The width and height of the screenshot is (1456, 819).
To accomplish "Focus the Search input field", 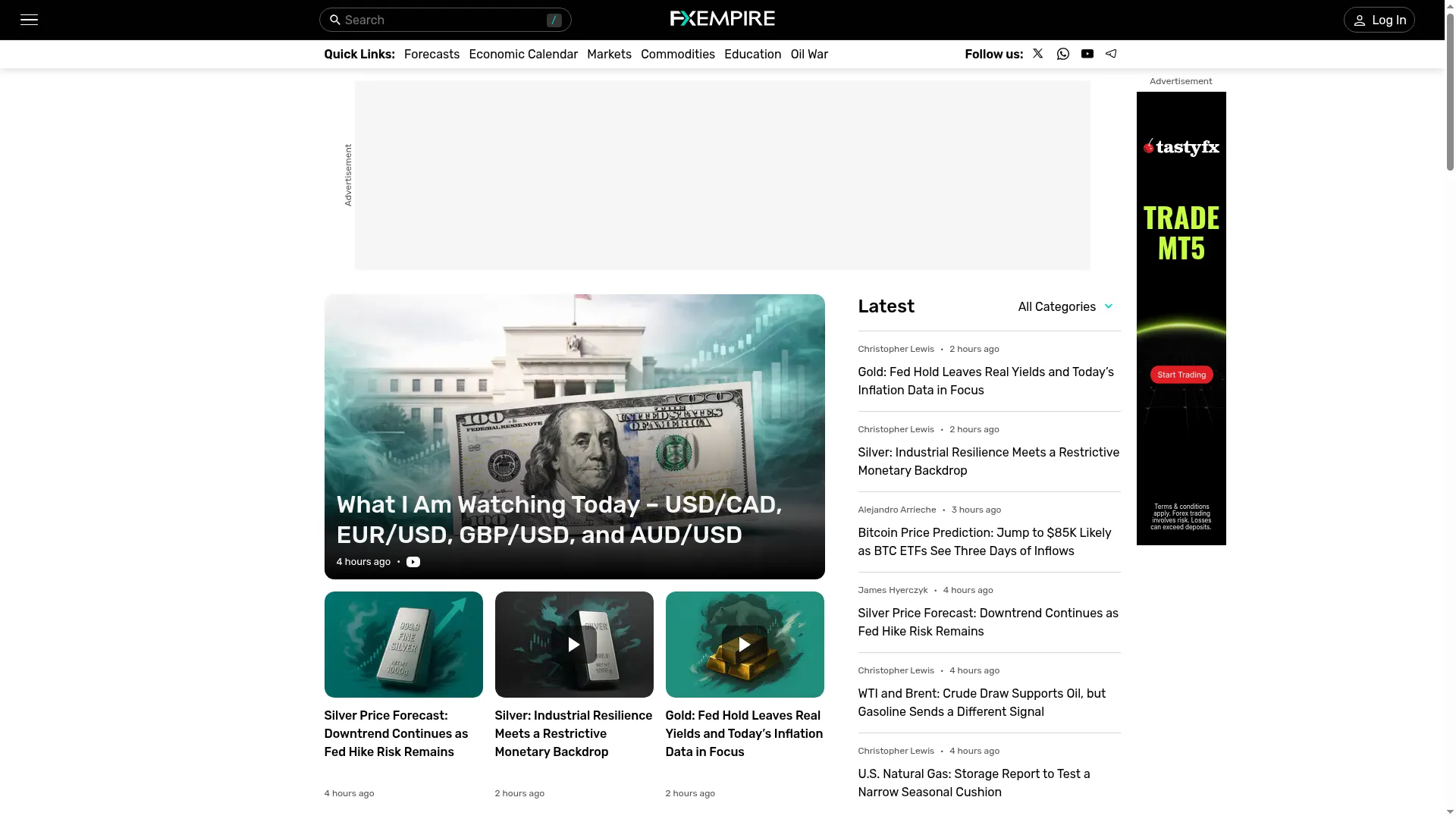I will pyautogui.click(x=444, y=20).
